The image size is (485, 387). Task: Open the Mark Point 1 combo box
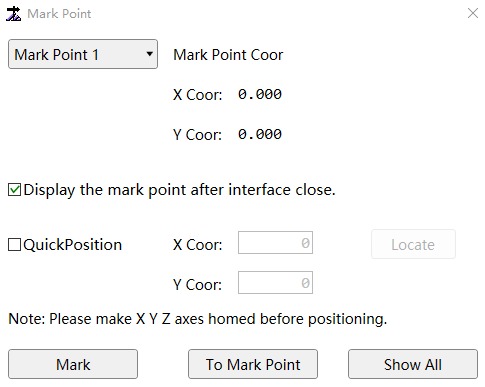(x=83, y=54)
